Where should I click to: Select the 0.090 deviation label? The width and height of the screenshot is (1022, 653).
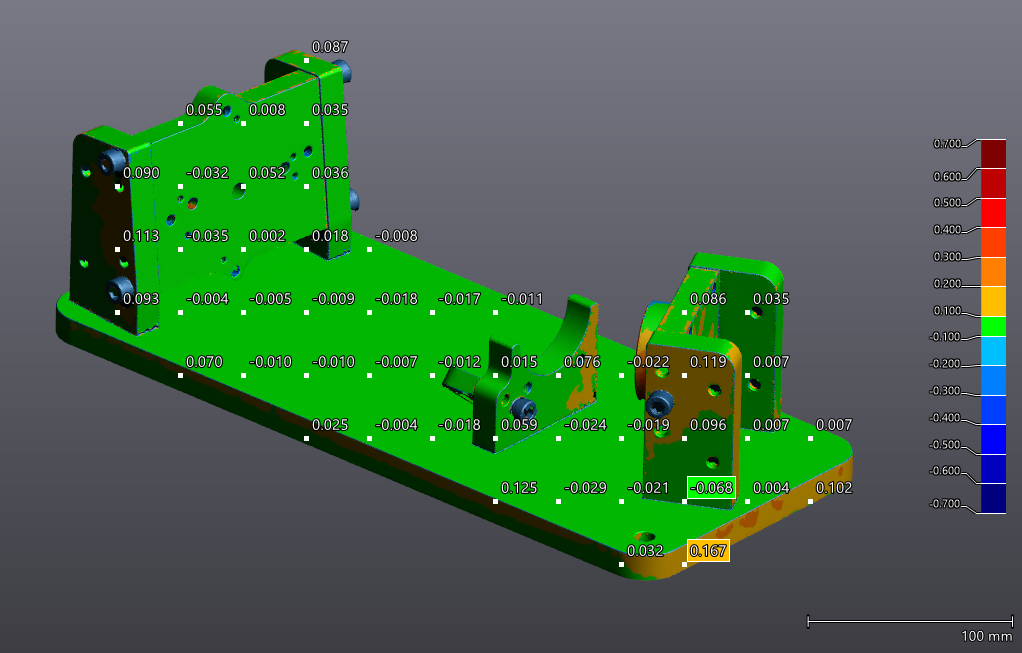click(x=141, y=173)
